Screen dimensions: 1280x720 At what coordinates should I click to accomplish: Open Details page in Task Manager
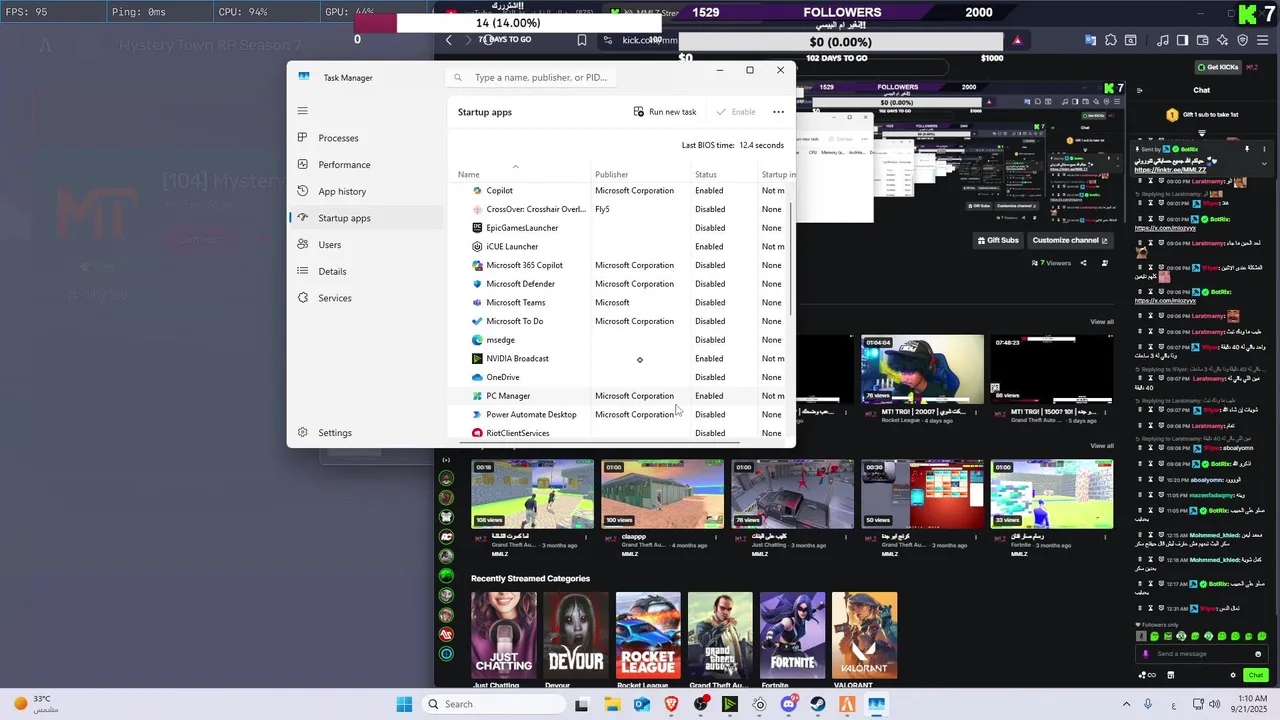click(x=366, y=271)
